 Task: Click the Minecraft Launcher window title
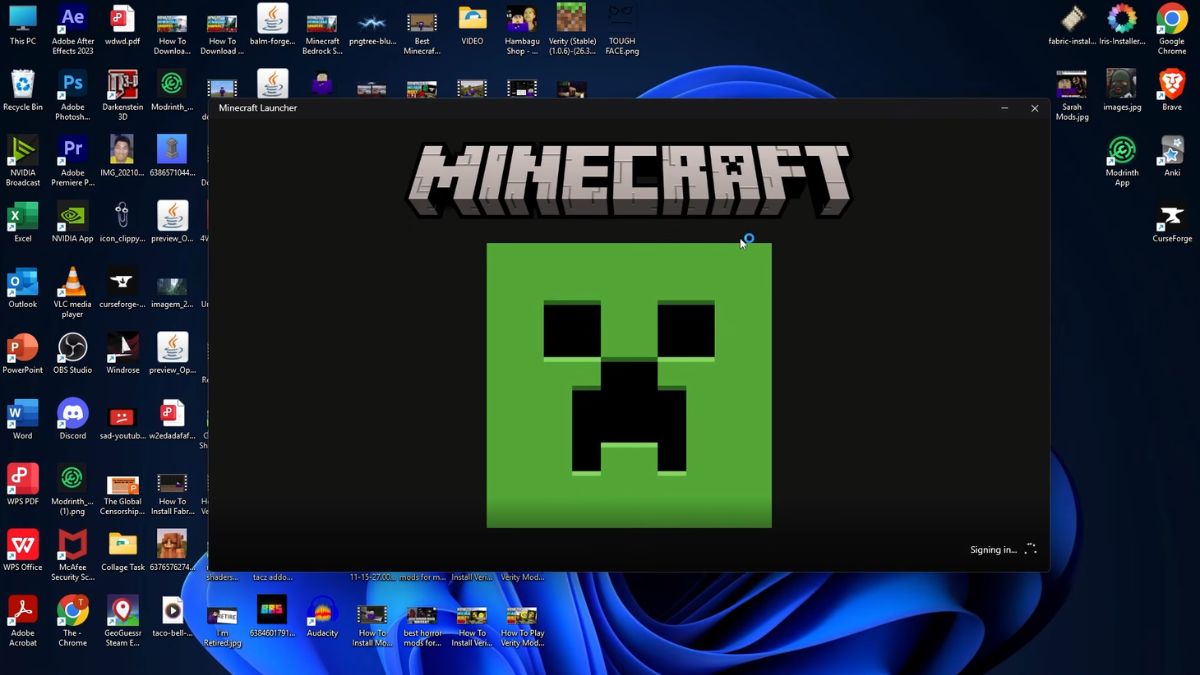258,108
